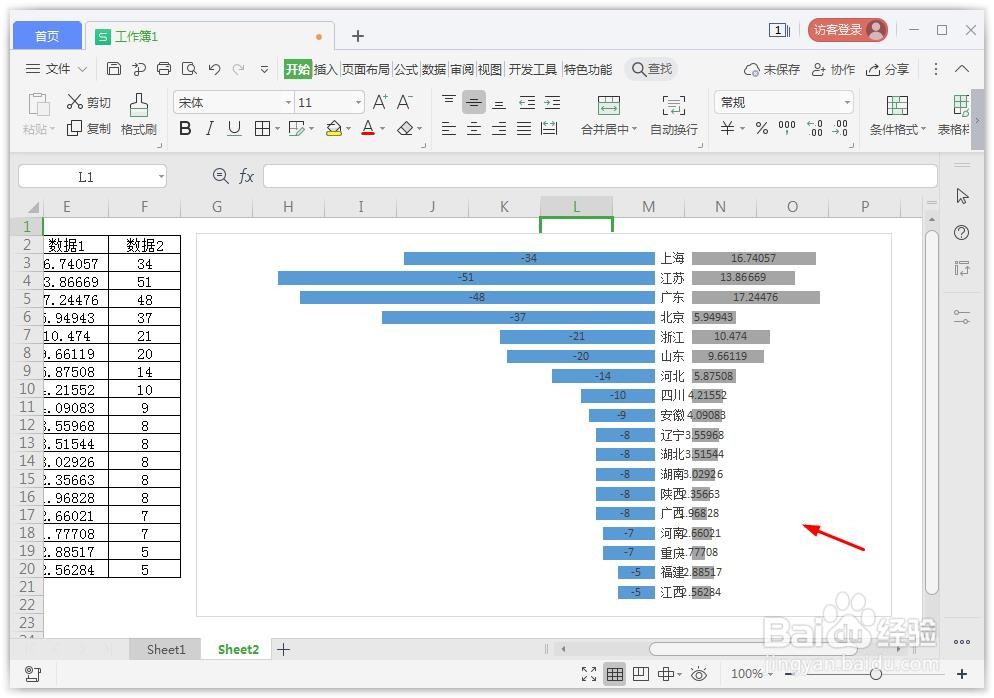Open zoom level 100% dropdown
Viewport: 994px width, 698px height.
(x=752, y=673)
